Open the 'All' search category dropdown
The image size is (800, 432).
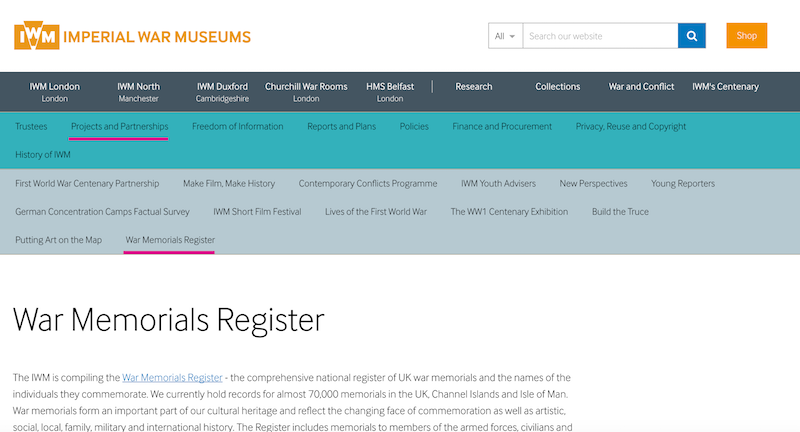[x=505, y=36]
